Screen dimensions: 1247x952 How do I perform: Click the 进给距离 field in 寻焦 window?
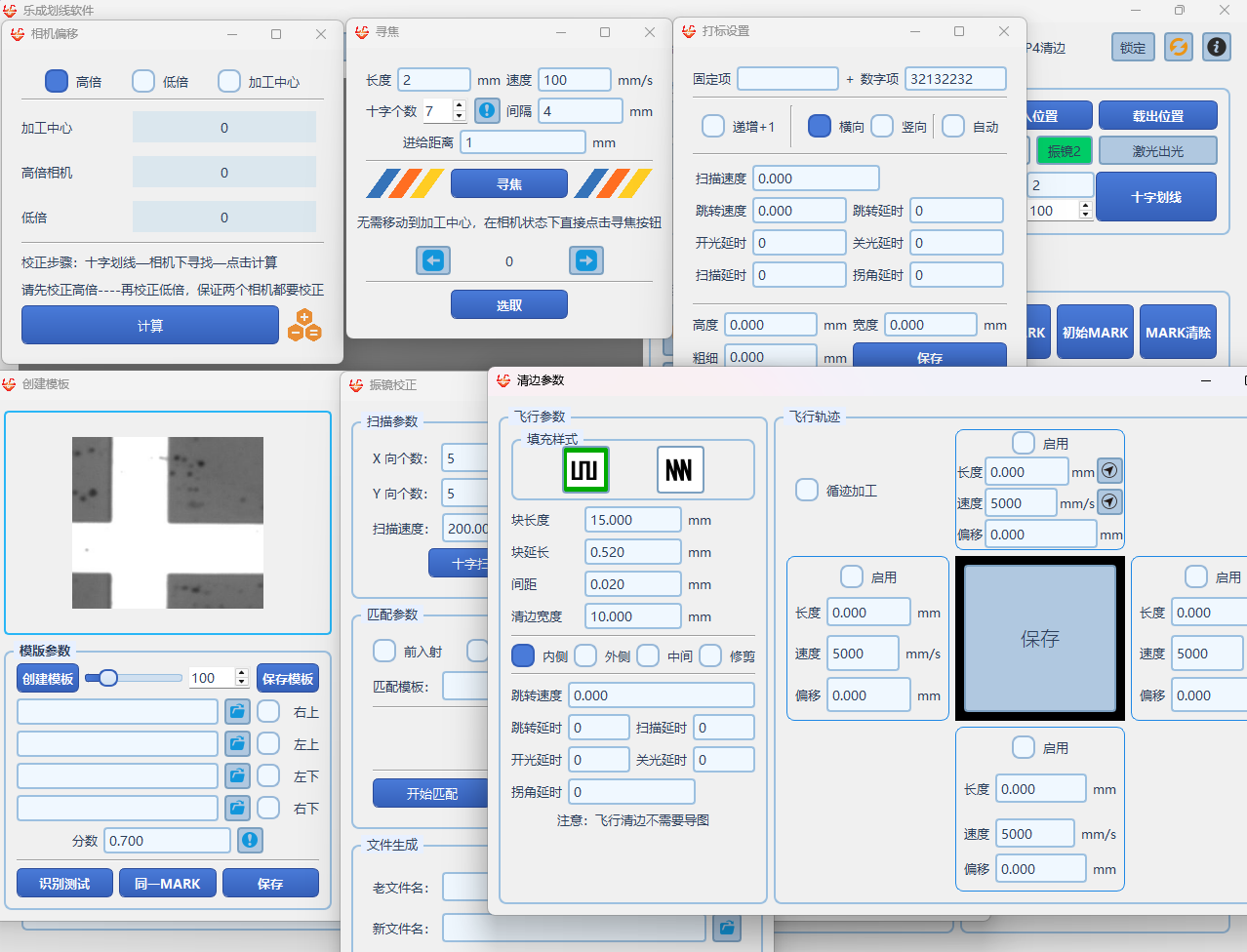(523, 142)
